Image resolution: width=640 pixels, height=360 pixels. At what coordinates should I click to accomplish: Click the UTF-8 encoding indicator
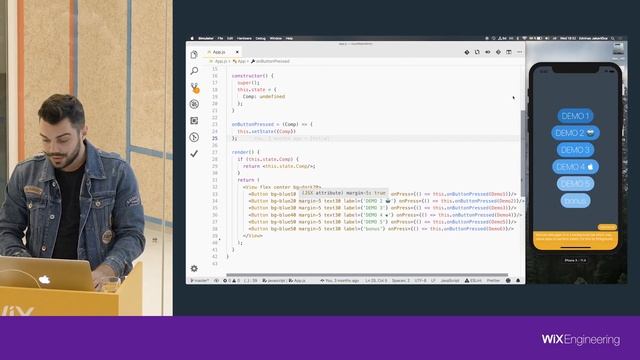pos(420,281)
